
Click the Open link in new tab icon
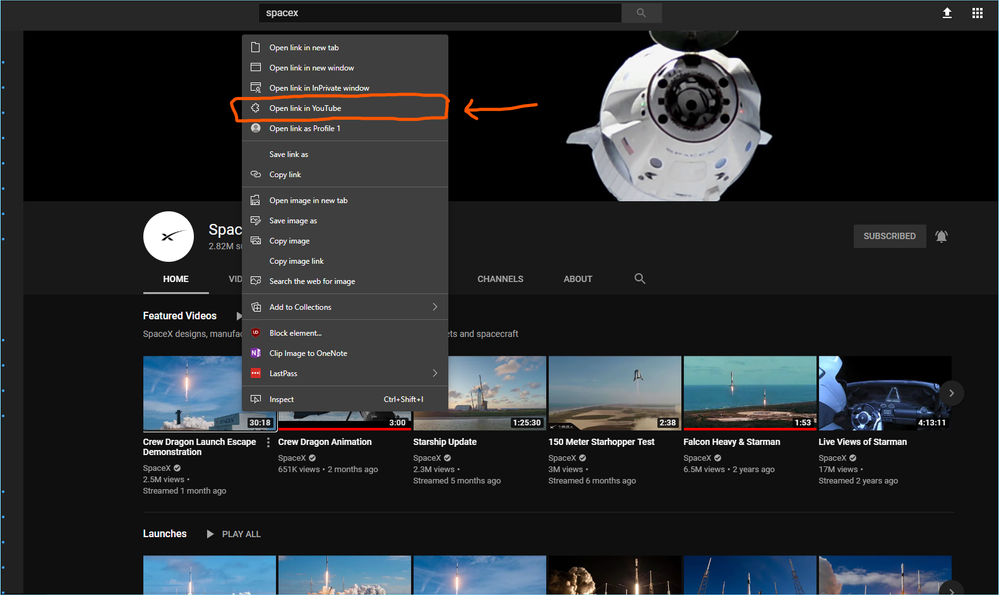pos(255,47)
